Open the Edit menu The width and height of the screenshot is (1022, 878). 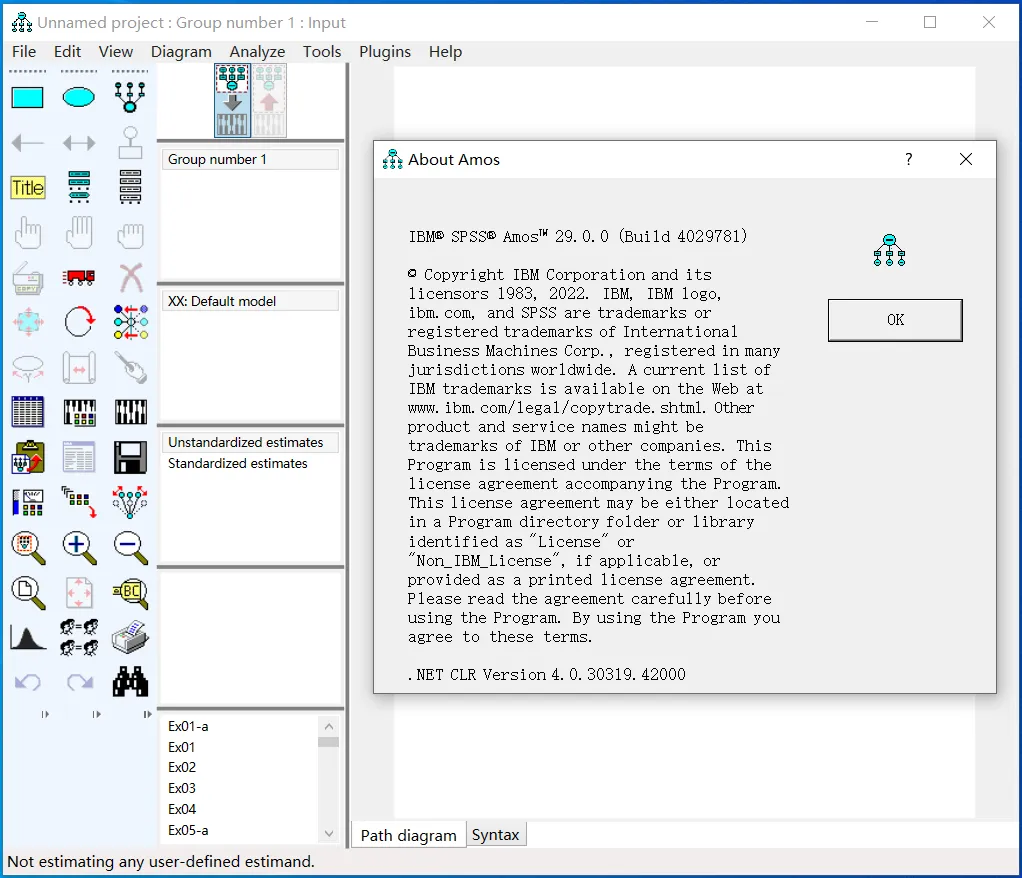67,51
